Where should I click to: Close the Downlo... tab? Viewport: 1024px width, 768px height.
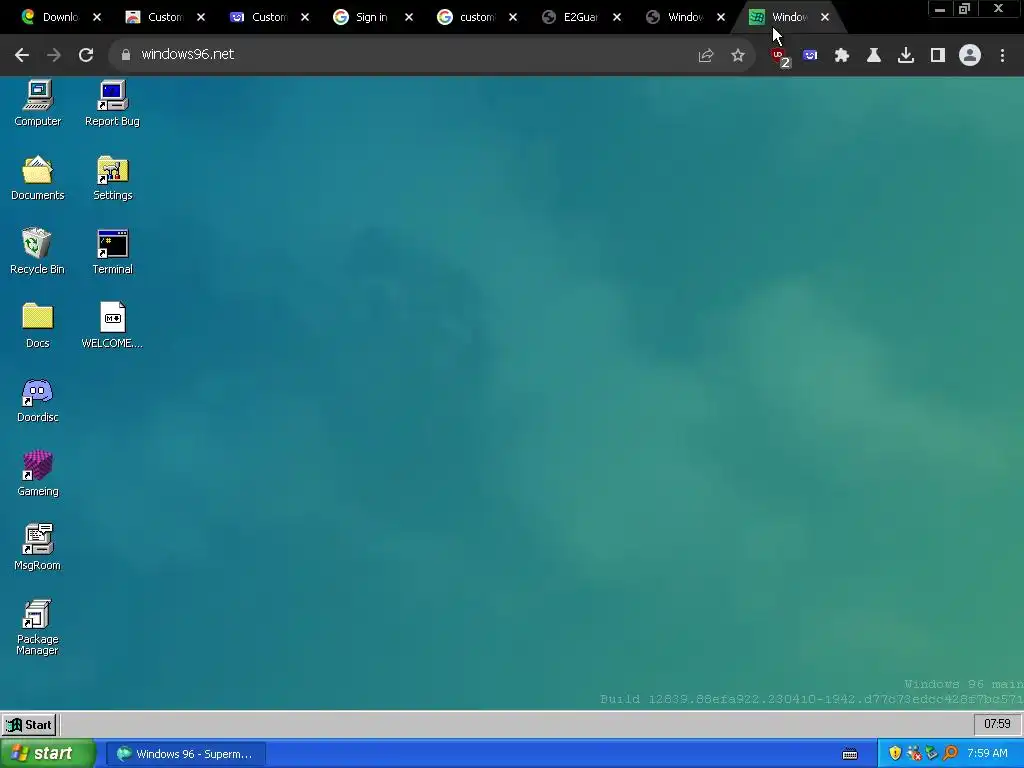tap(97, 17)
